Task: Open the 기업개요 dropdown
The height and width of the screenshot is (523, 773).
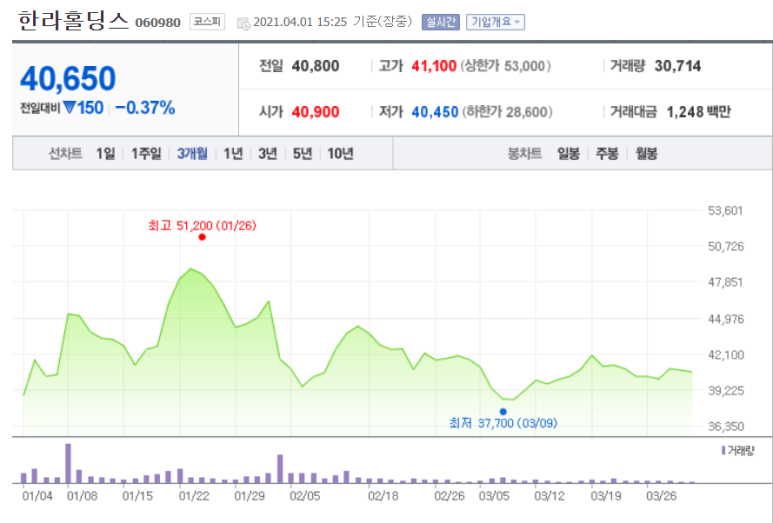Action: [495, 22]
